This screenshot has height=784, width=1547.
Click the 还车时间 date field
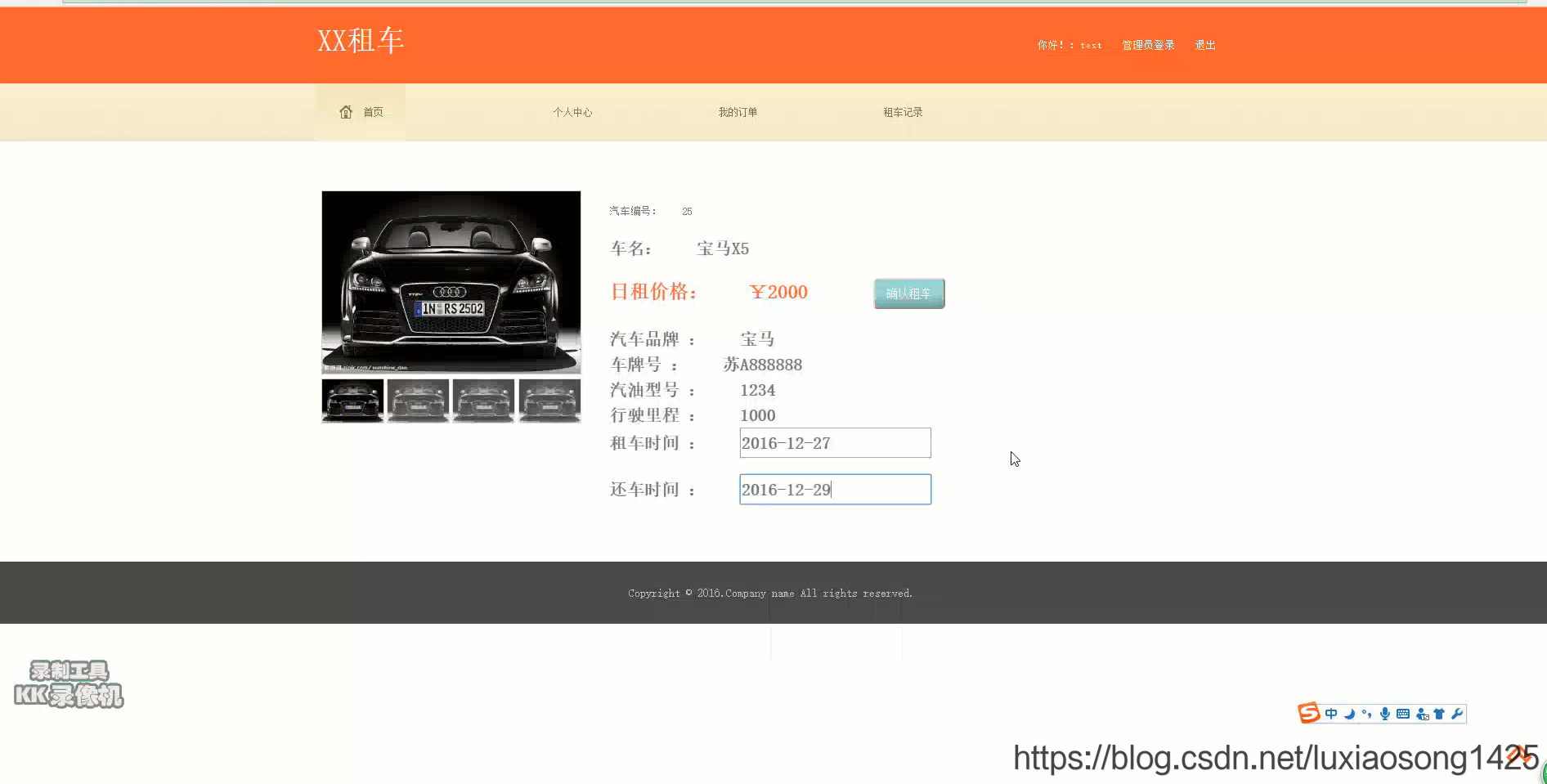click(x=835, y=490)
